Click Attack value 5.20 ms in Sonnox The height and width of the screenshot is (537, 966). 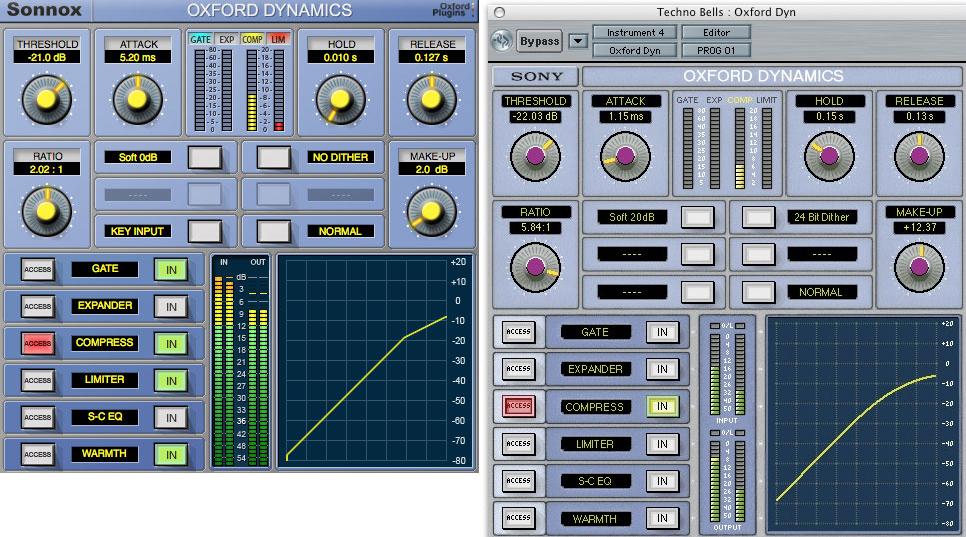pyautogui.click(x=137, y=57)
